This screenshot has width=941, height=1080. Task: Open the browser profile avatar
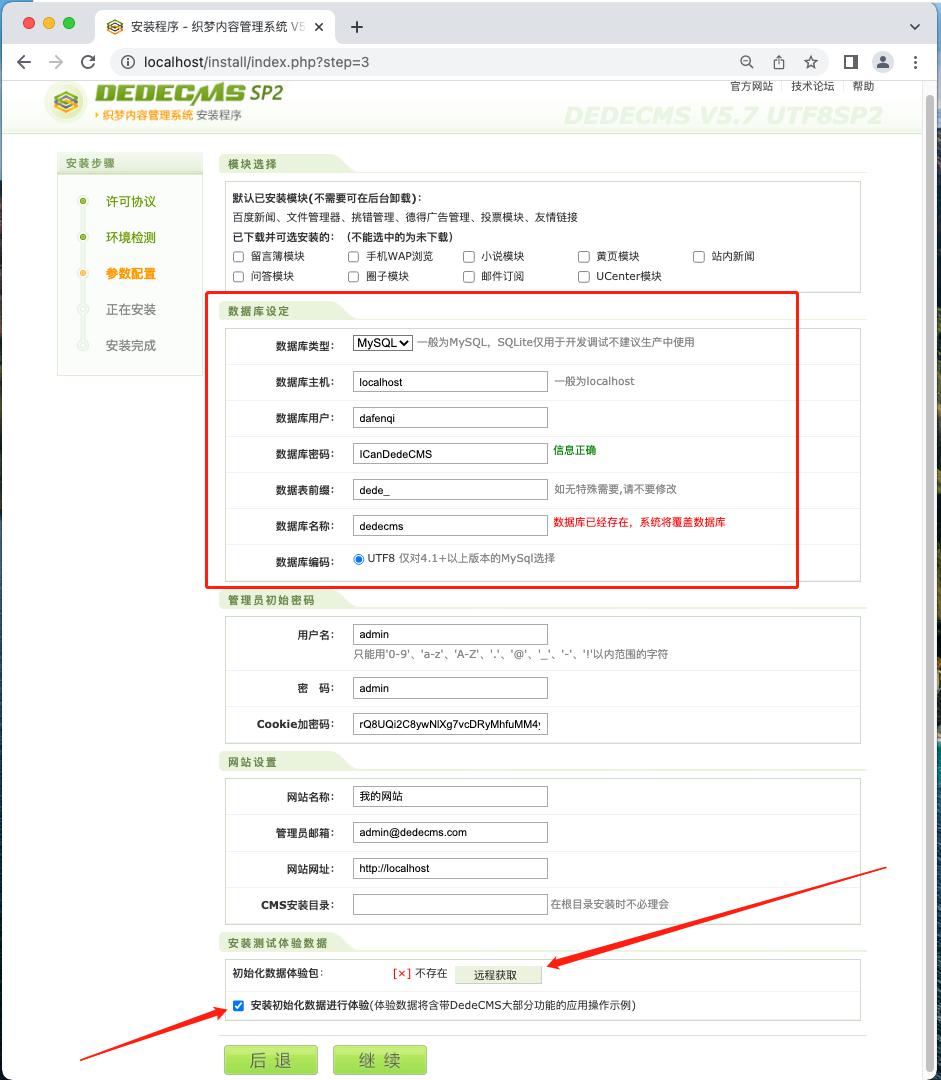pyautogui.click(x=882, y=62)
